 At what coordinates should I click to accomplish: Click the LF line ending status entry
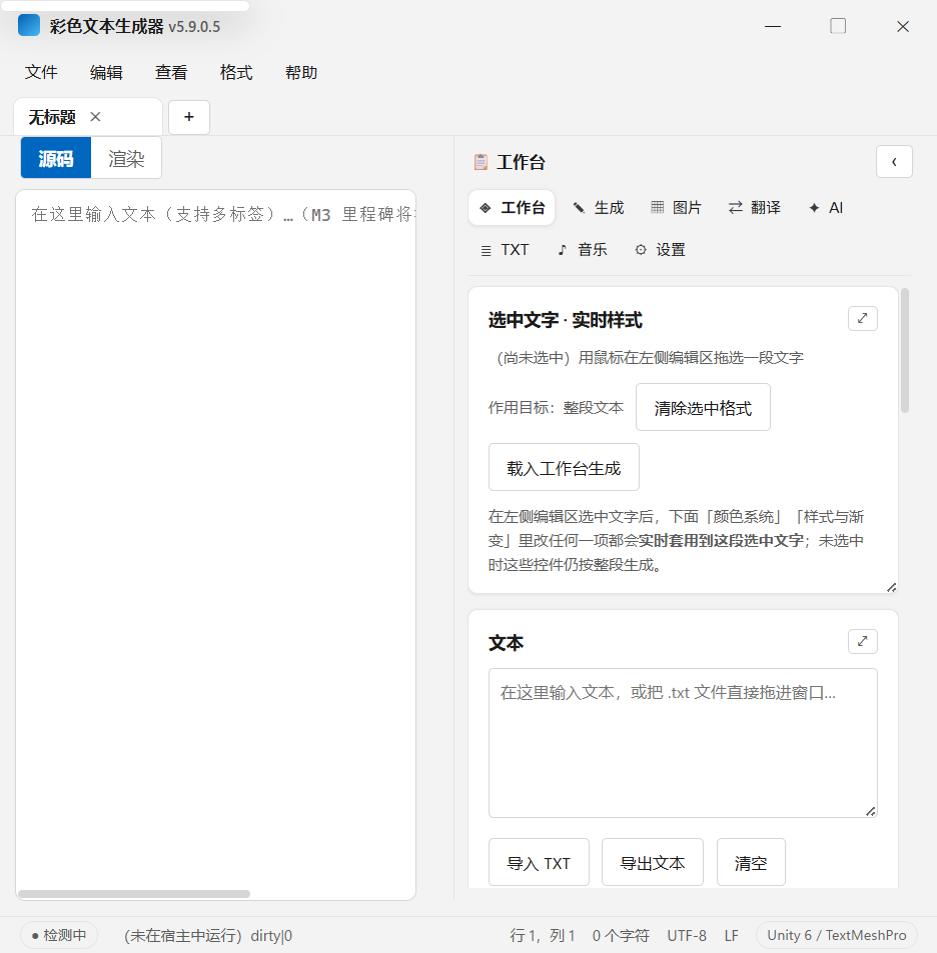click(x=732, y=935)
